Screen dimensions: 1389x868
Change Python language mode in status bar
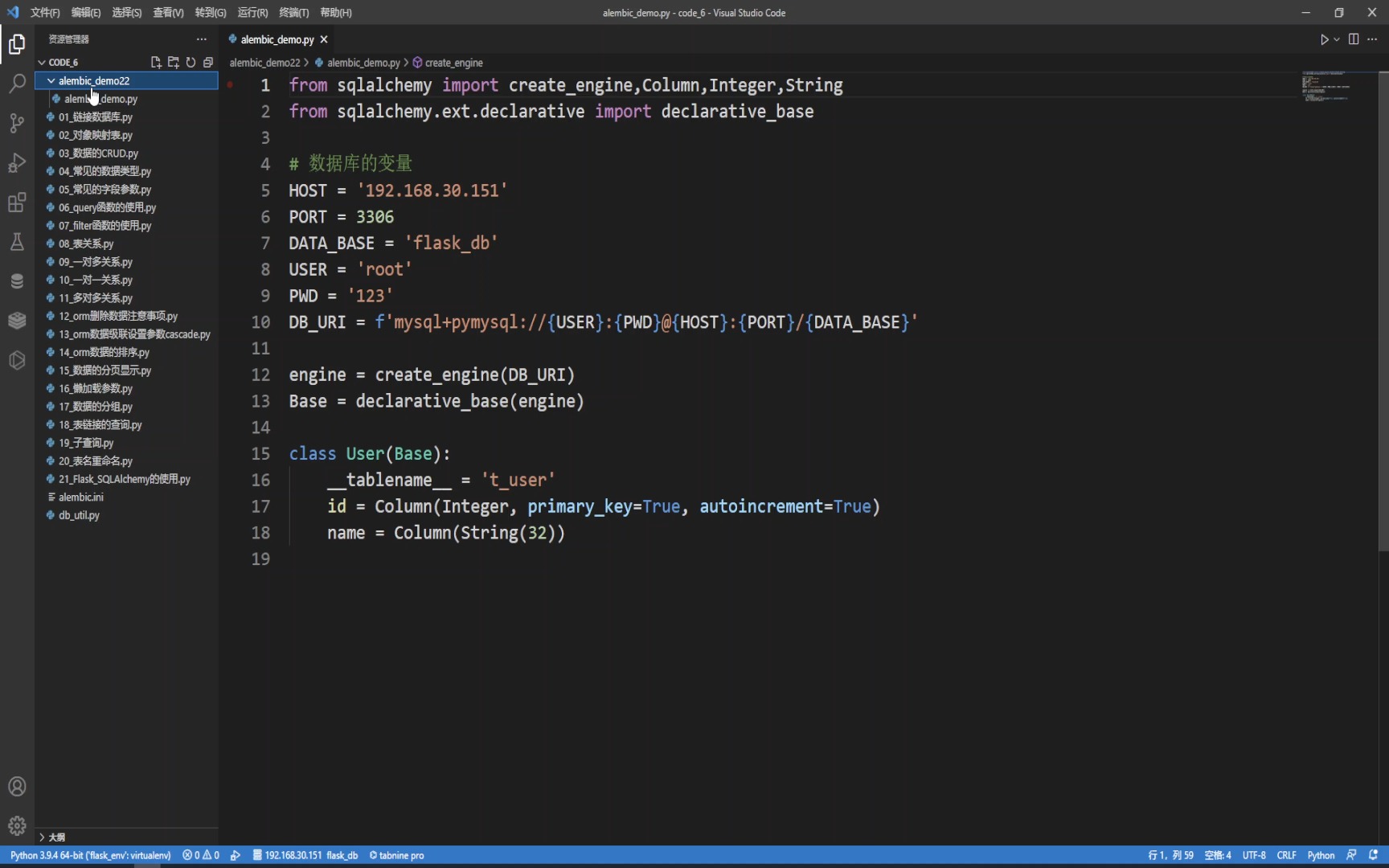[1321, 855]
